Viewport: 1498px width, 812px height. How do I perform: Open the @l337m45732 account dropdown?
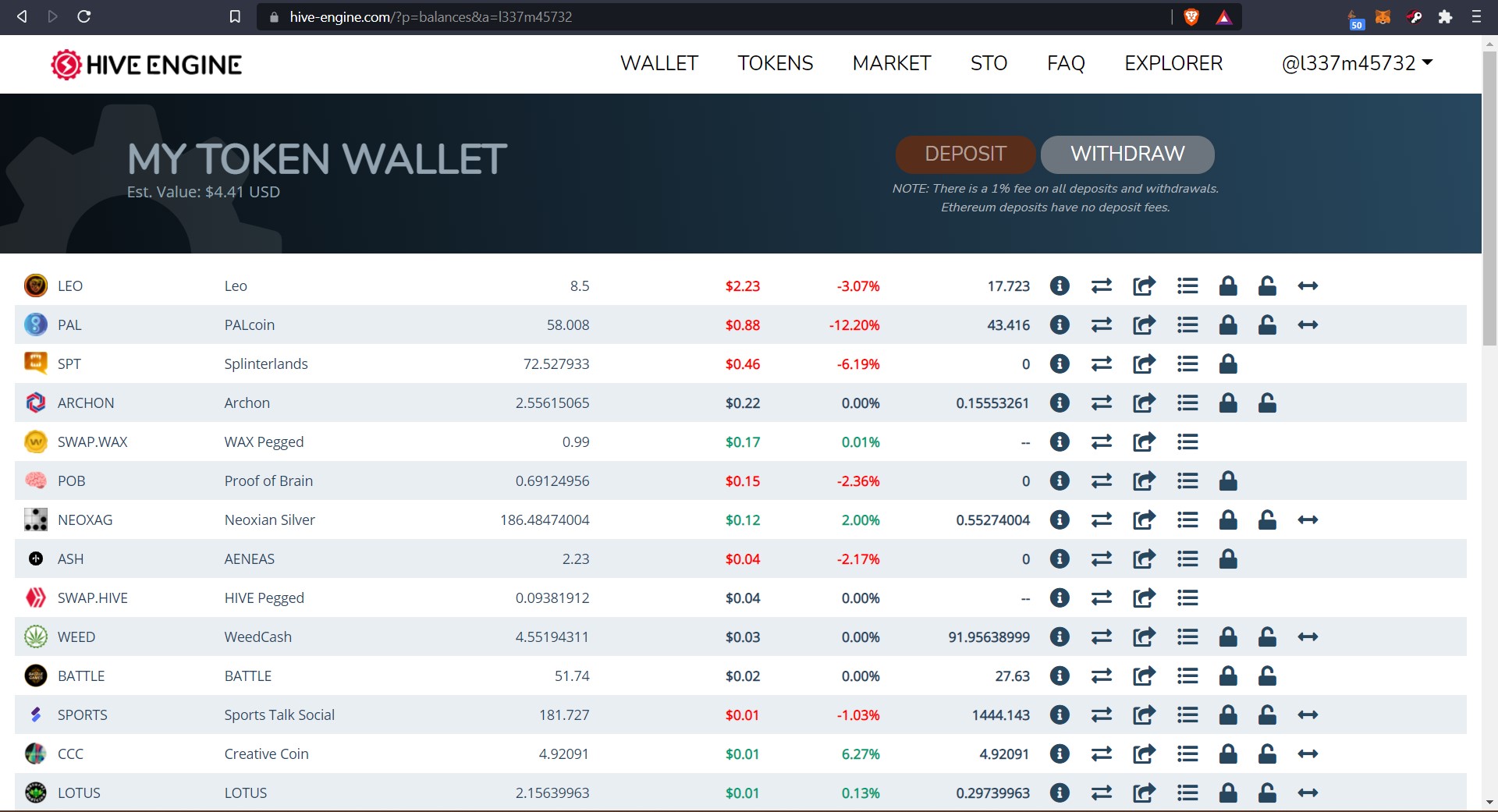[x=1357, y=63]
